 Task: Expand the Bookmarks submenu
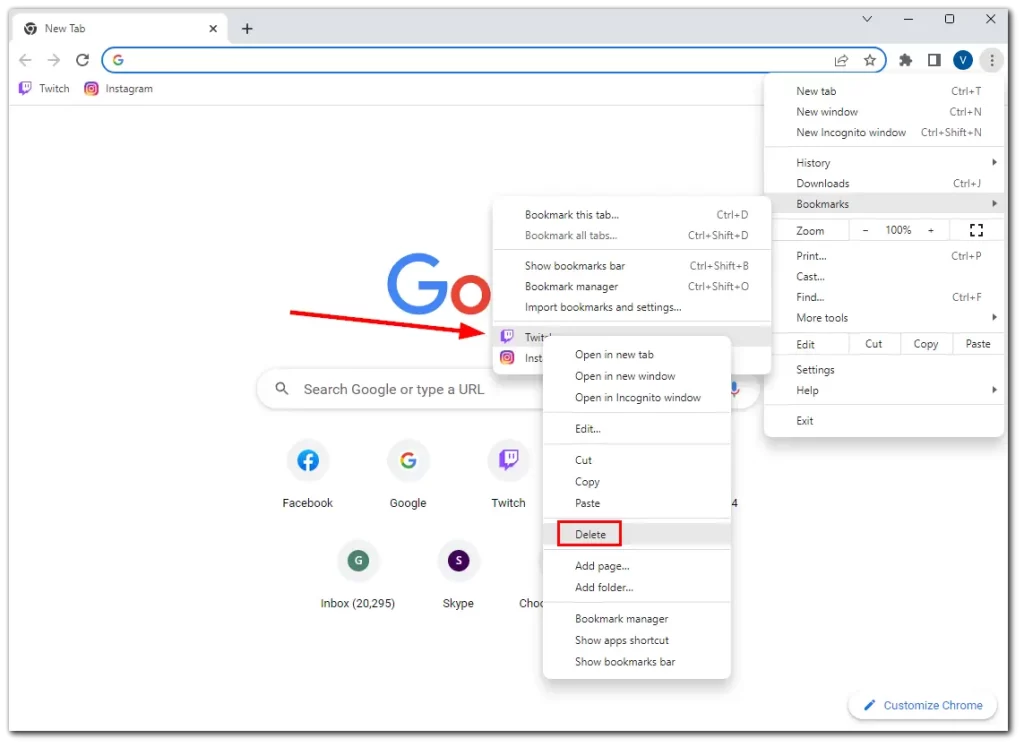(x=884, y=204)
